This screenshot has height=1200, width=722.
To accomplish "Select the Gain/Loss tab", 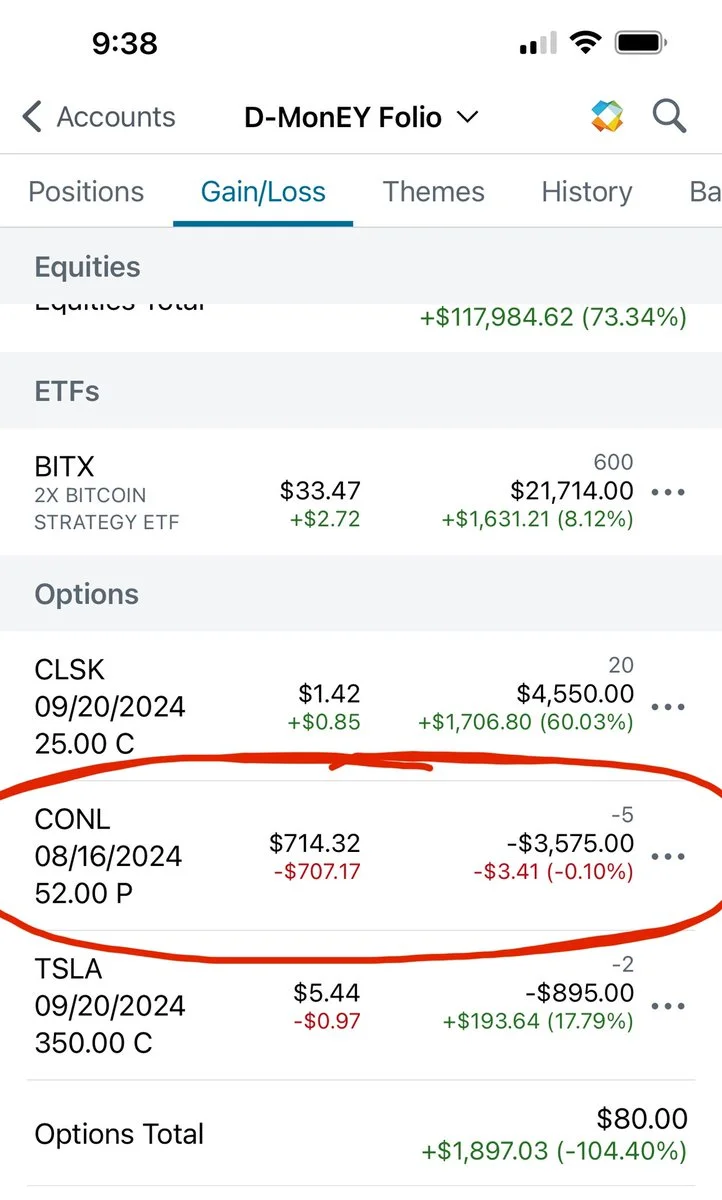I will tap(263, 192).
